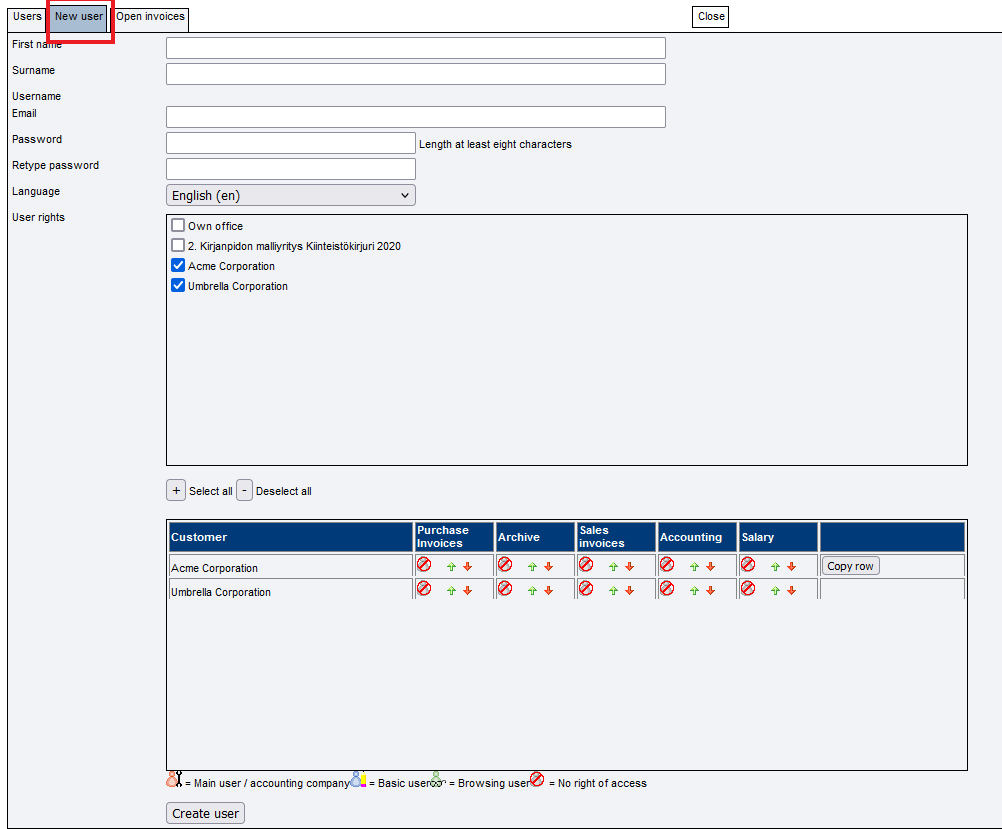
Task: Click the minus Deselect all button
Action: (244, 490)
